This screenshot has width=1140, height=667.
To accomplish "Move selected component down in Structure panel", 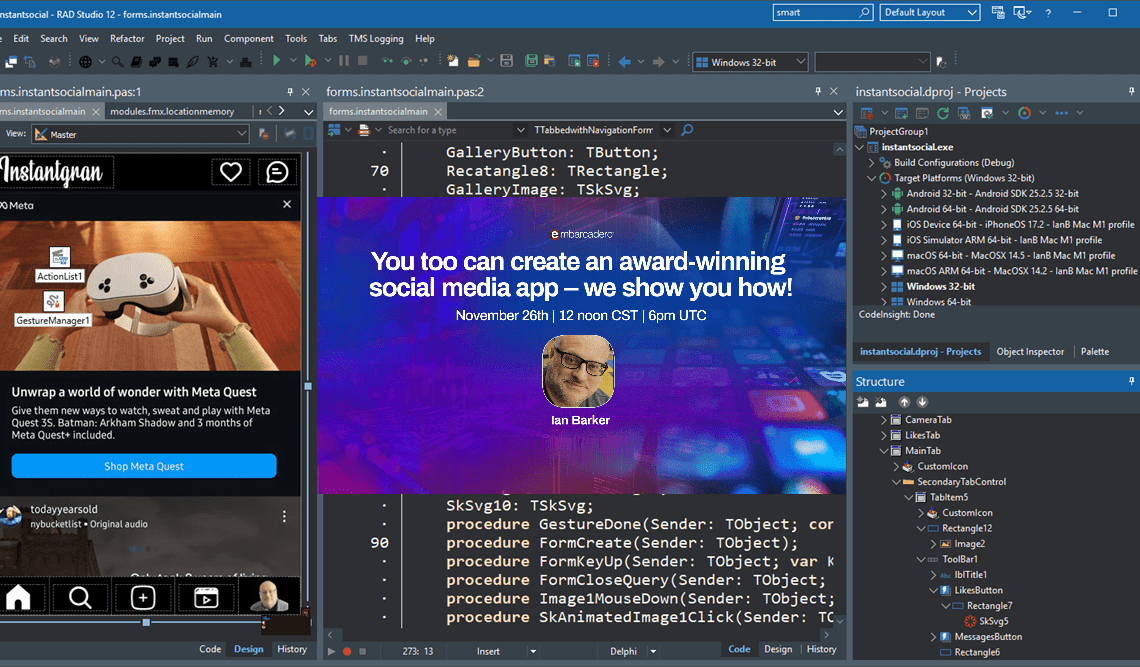I will click(922, 402).
